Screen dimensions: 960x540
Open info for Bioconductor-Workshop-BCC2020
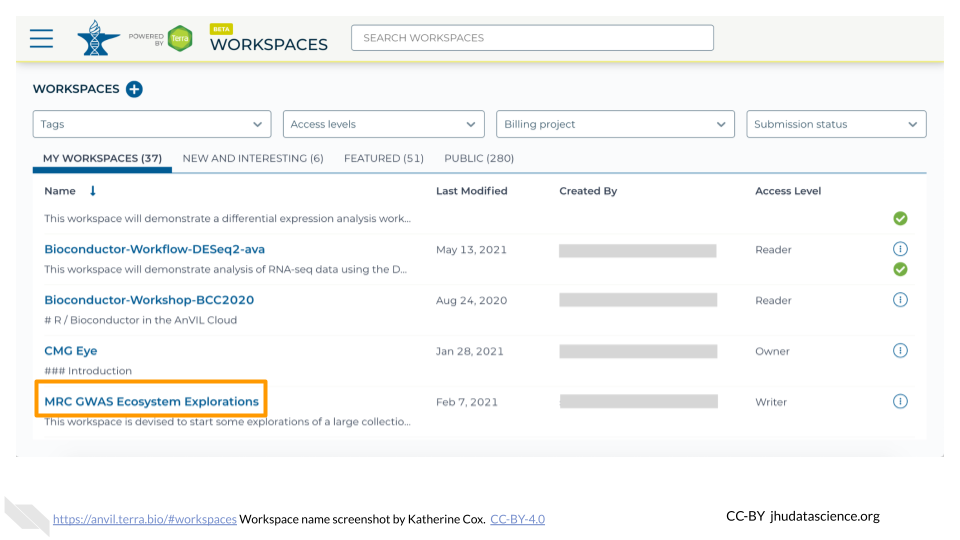click(x=900, y=299)
